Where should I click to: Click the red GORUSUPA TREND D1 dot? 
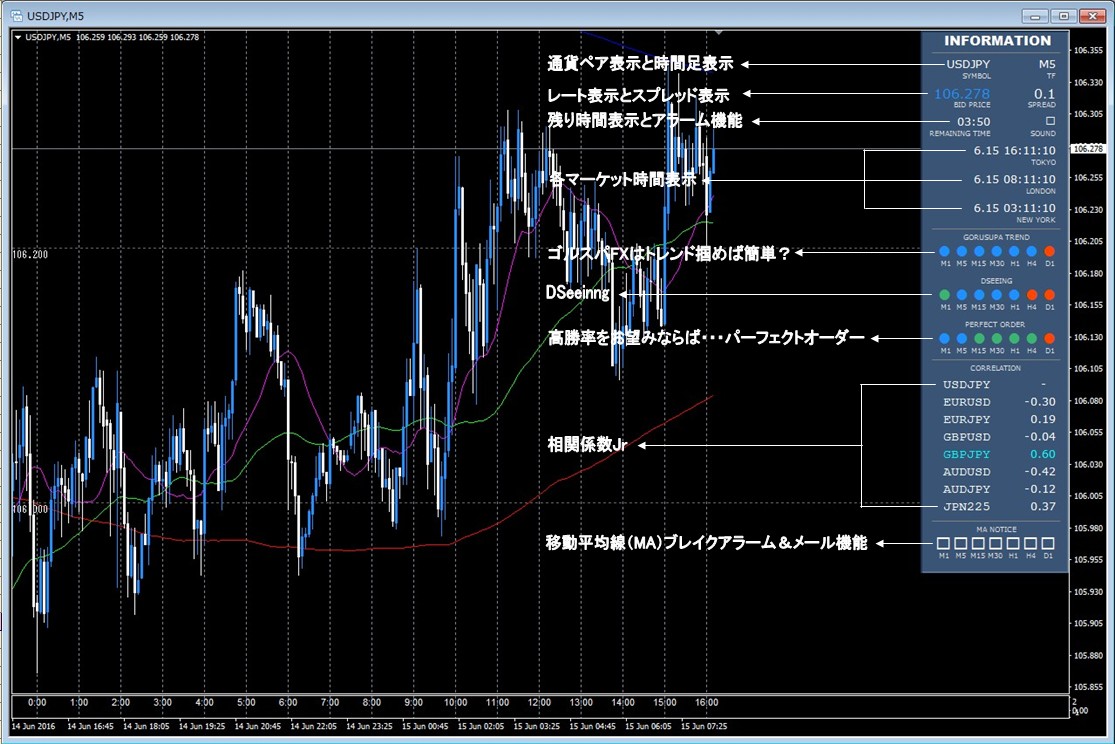[x=1049, y=251]
